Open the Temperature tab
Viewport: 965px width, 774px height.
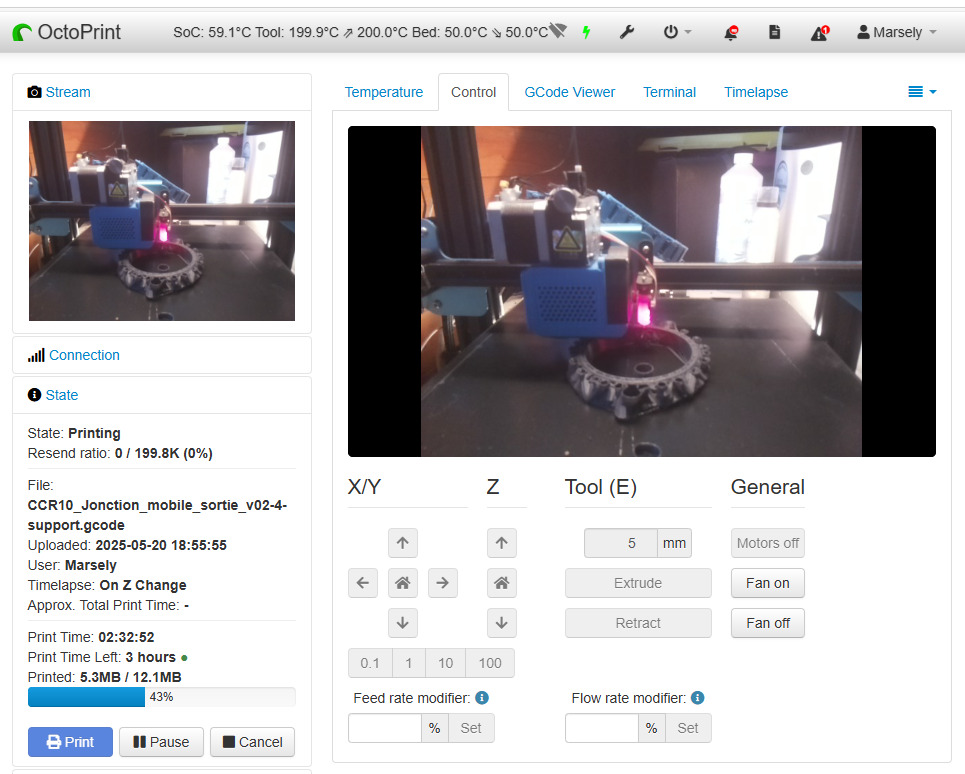coord(383,92)
